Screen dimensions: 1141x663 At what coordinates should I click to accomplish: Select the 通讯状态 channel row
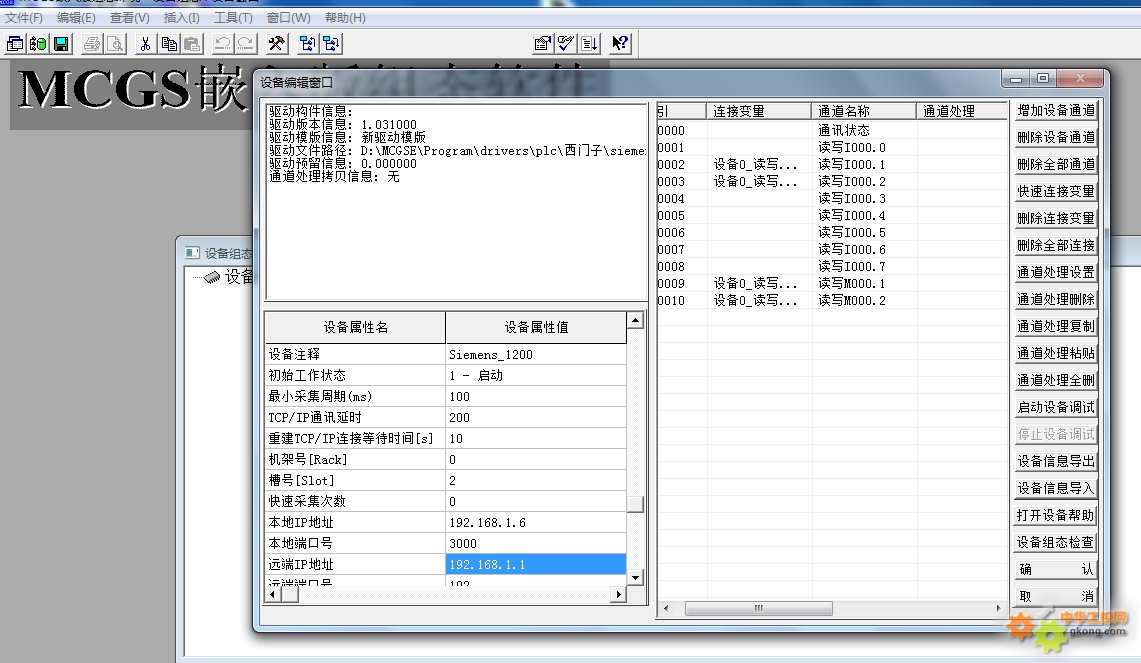pos(832,130)
